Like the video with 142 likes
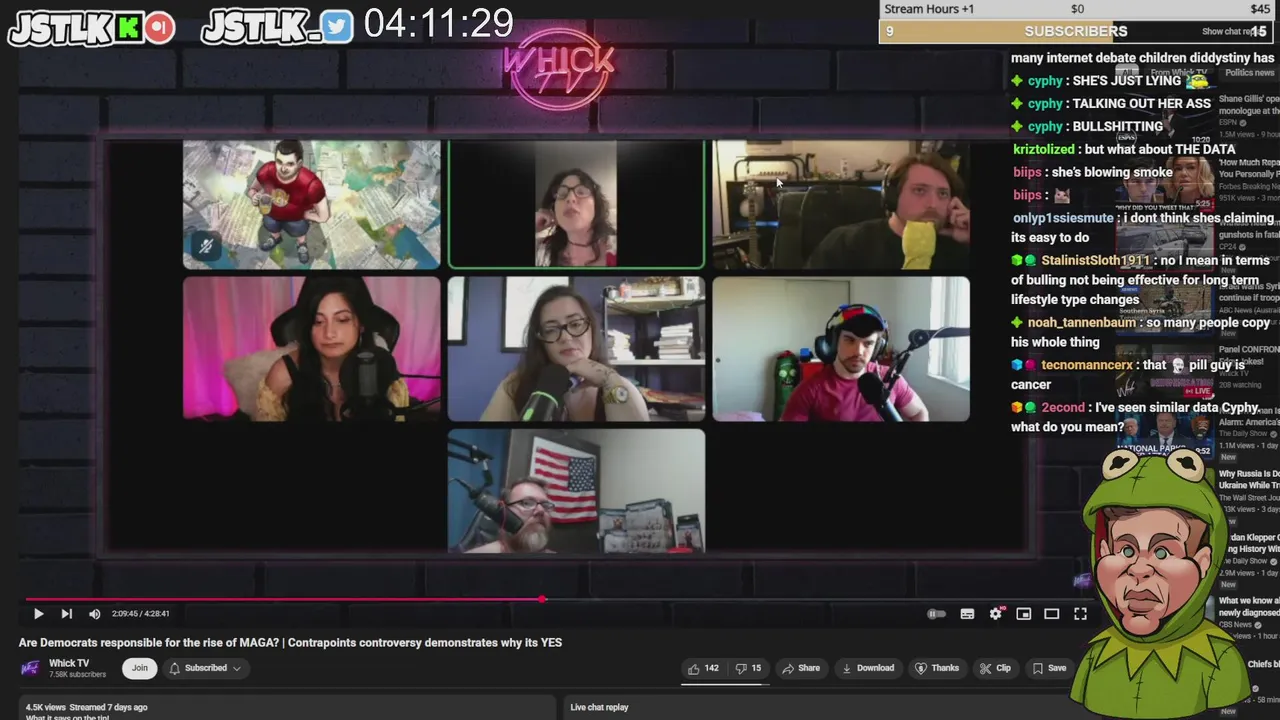 [703, 668]
